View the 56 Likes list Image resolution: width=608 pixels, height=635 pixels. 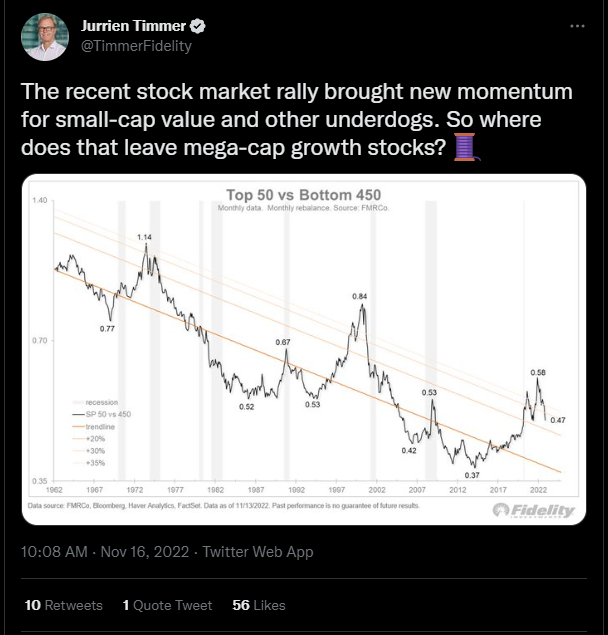(259, 605)
